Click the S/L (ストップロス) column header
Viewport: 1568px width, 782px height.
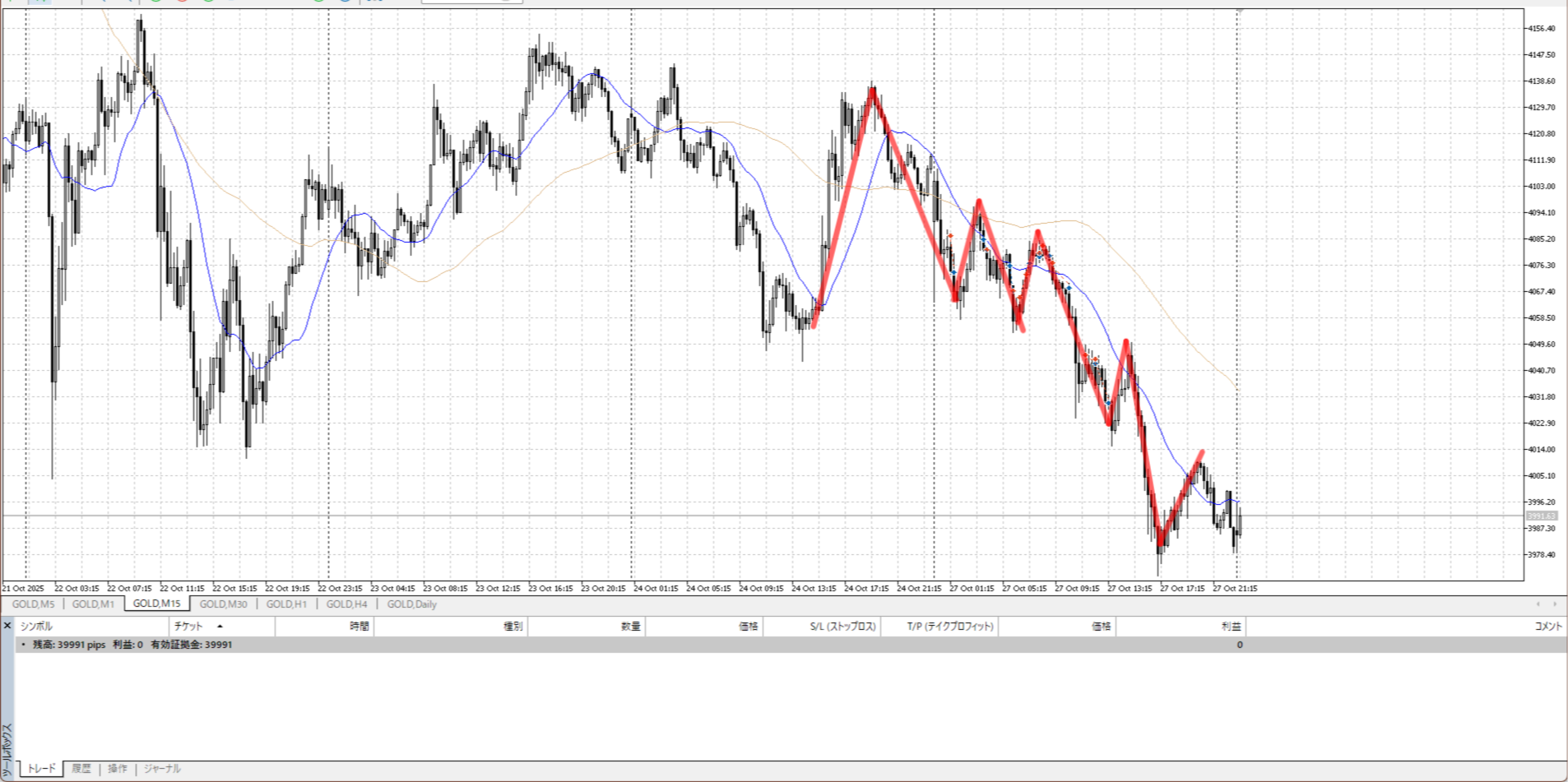pyautogui.click(x=842, y=627)
